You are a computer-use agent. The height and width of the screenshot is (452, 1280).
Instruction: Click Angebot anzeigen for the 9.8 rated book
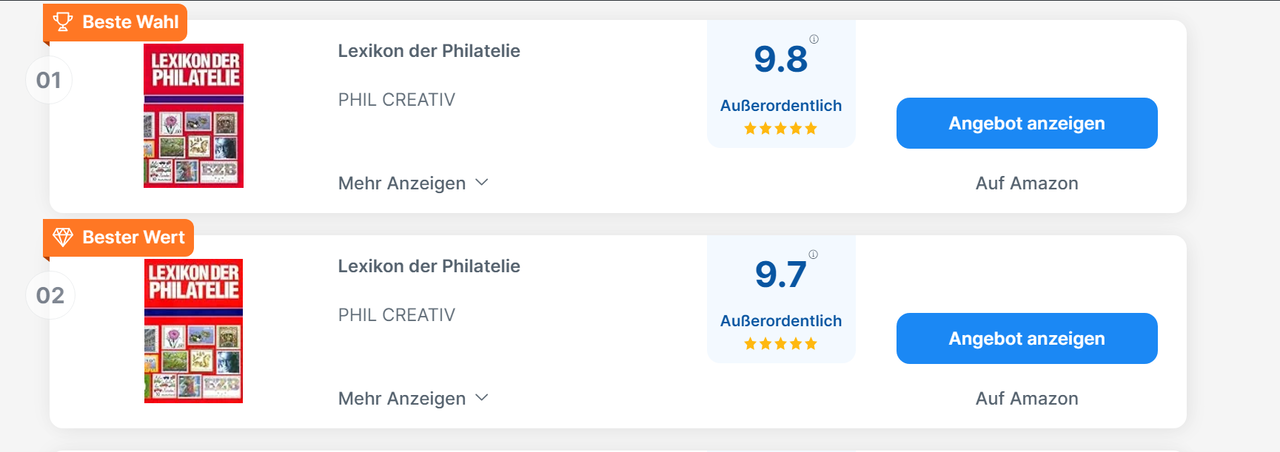pyautogui.click(x=1027, y=123)
